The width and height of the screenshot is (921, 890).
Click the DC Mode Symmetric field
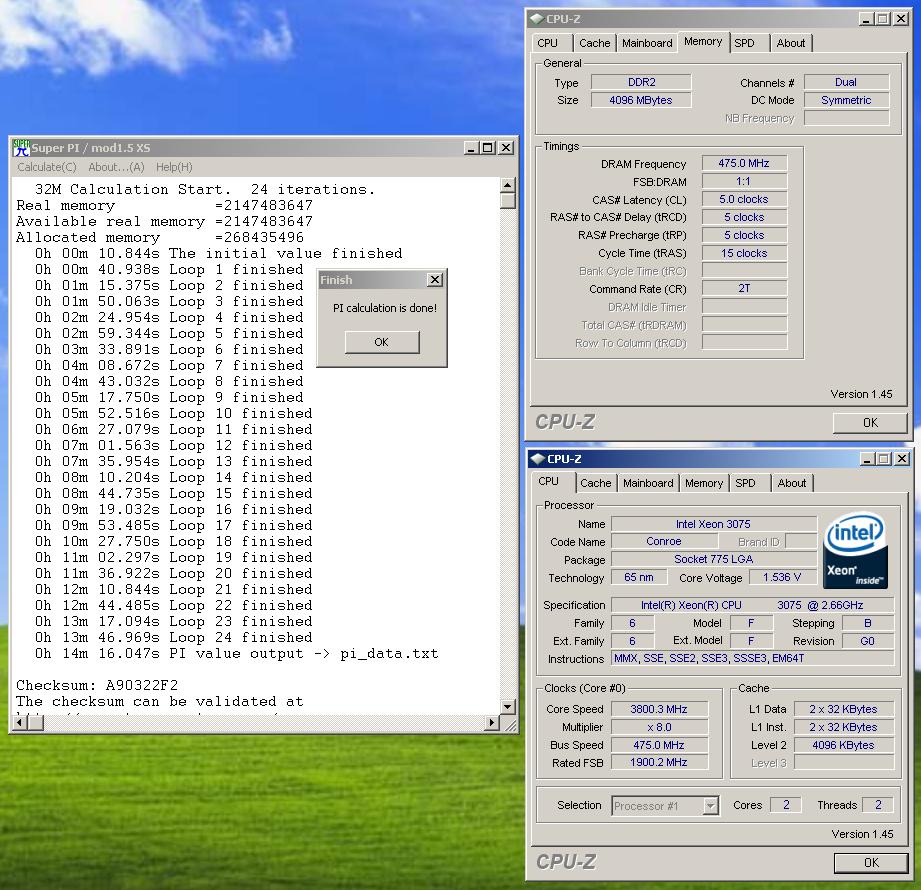[846, 100]
